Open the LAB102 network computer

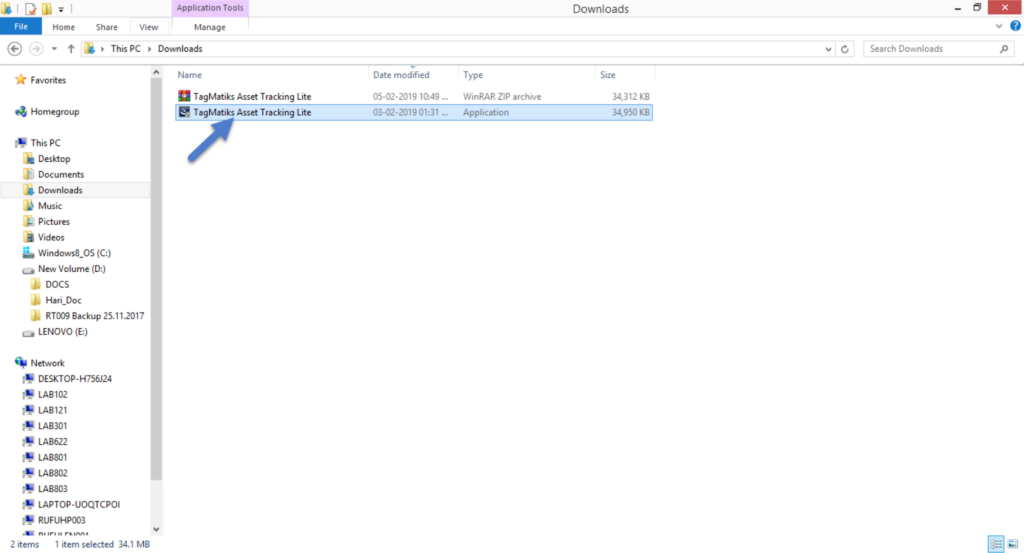pos(52,394)
